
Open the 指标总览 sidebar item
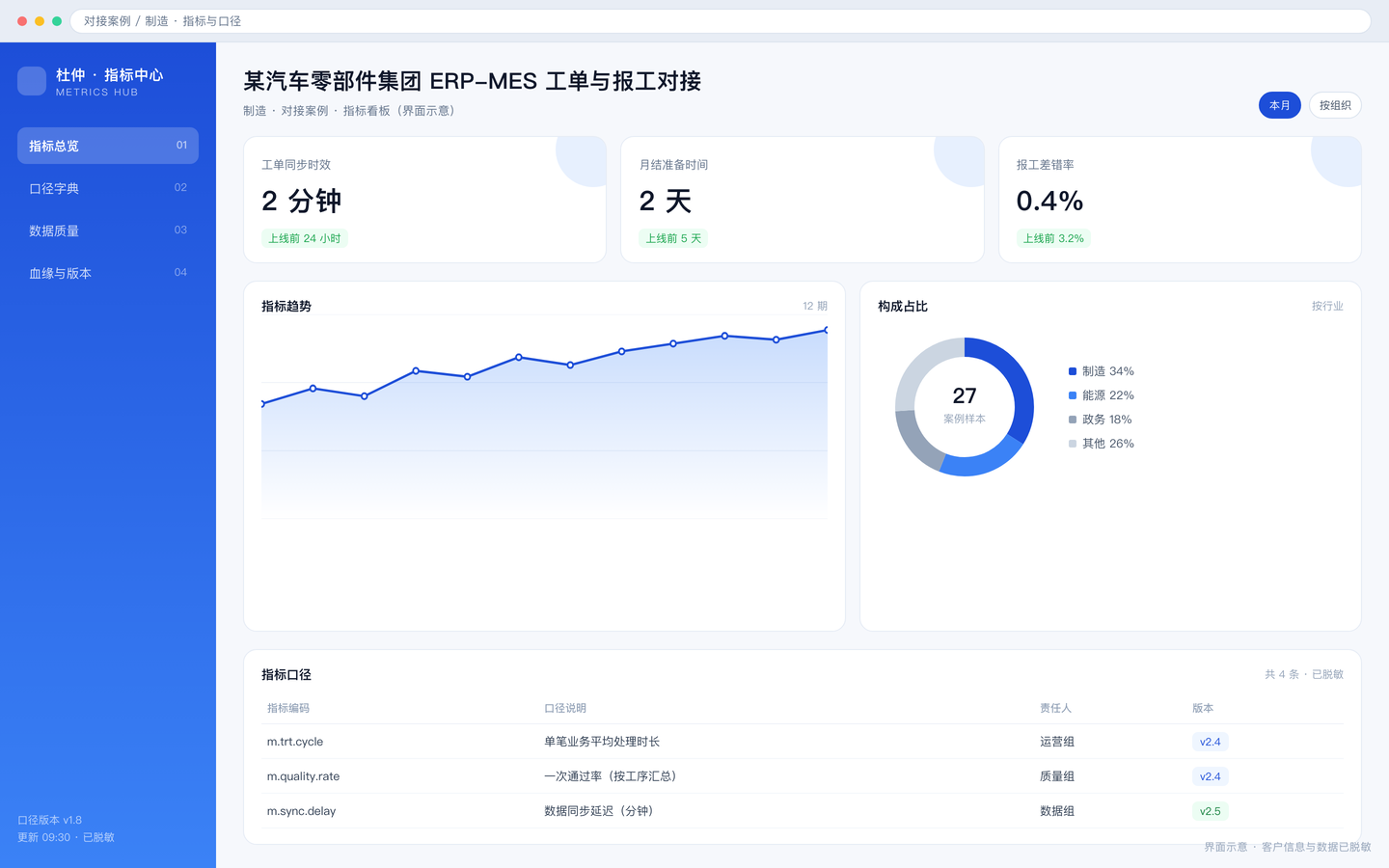tap(108, 146)
